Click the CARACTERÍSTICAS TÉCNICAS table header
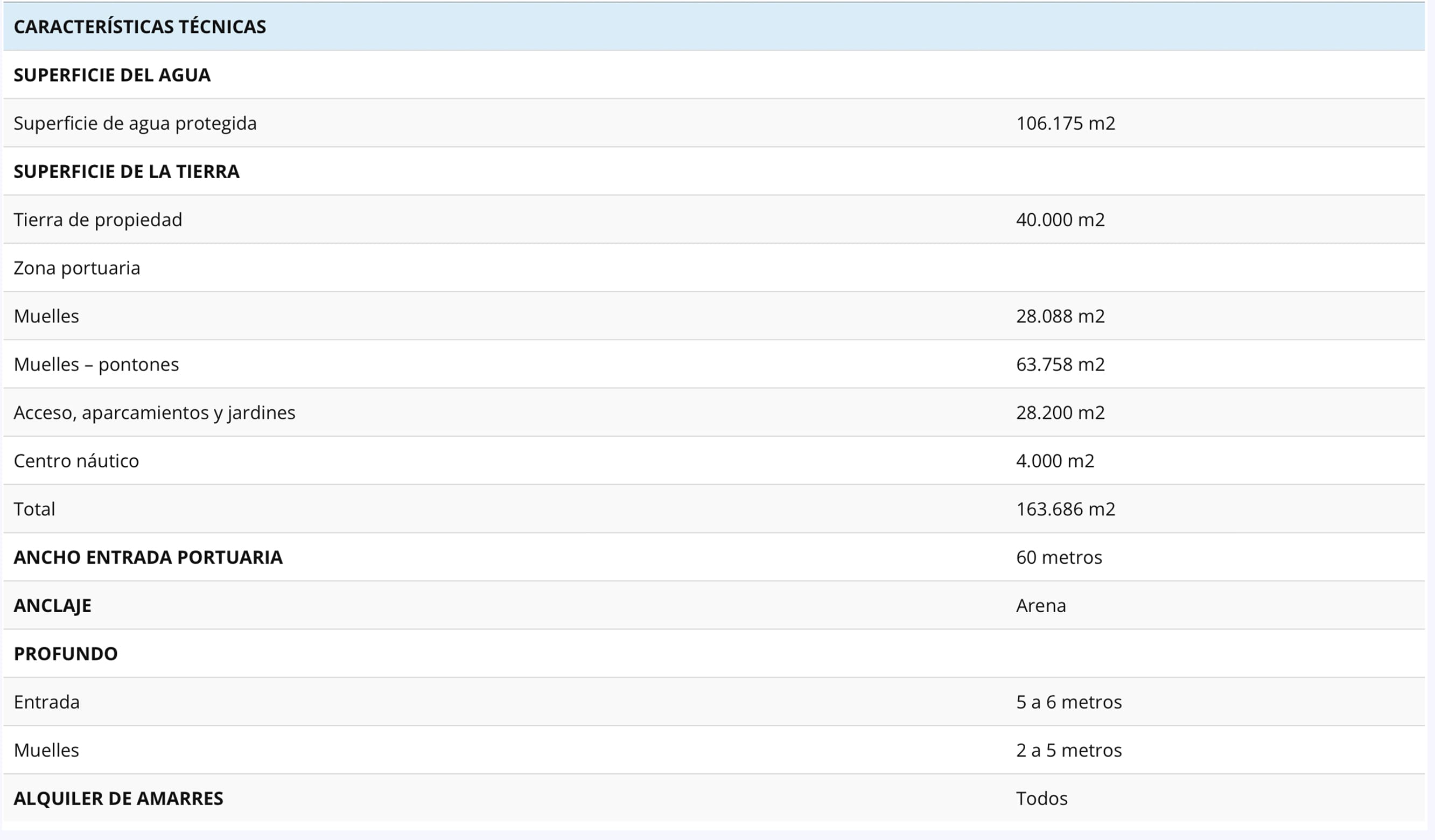 [139, 27]
